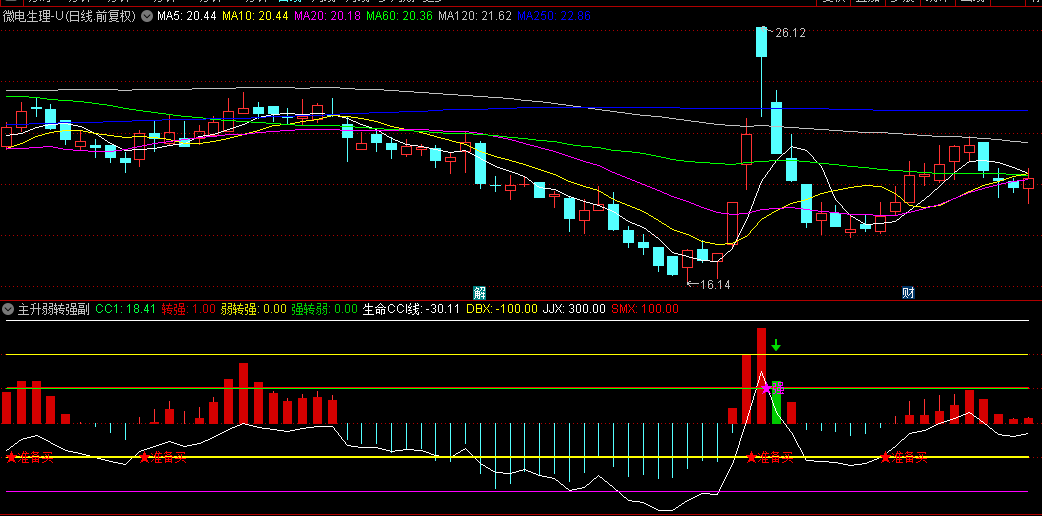Click the first ★准备买 marker at the left edge
Viewport: 1042px width, 516px height.
(x=29, y=457)
